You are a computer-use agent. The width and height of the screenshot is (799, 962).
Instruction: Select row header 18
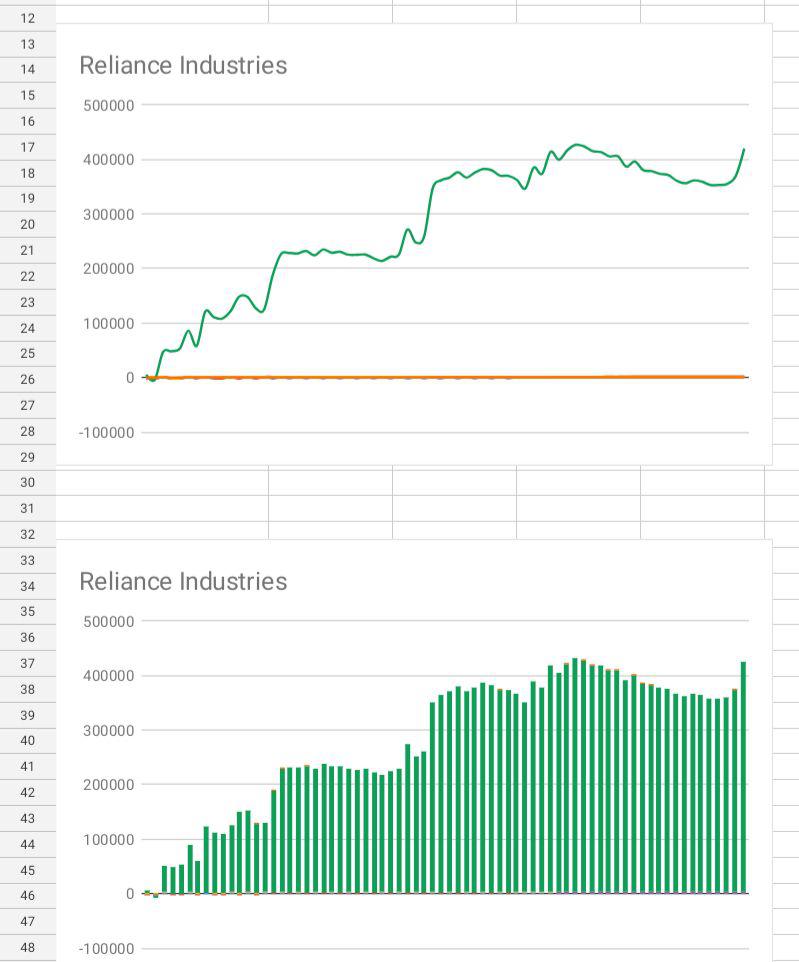[x=28, y=173]
